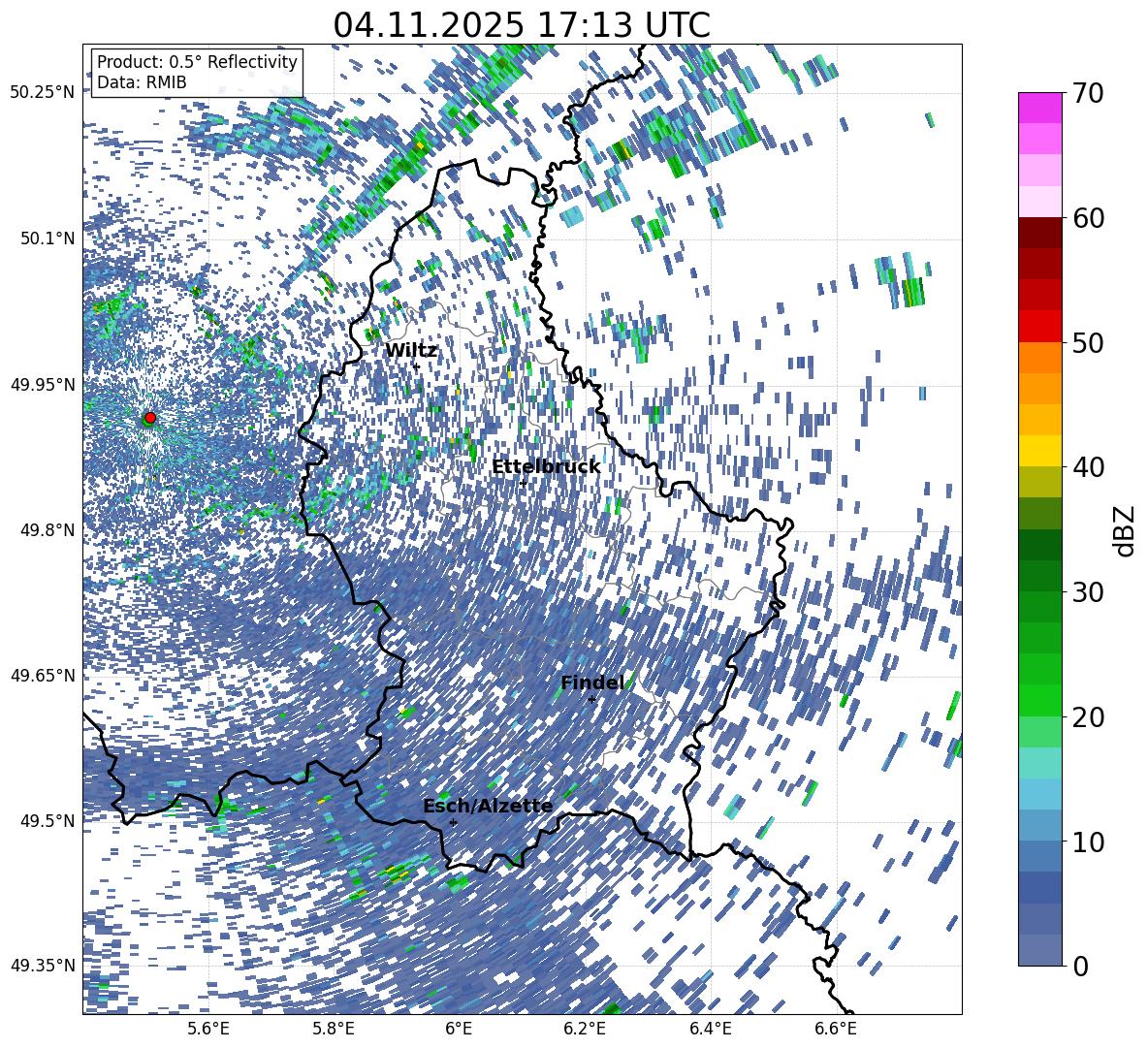Click the 0 tick label on colorbar

(x=1079, y=966)
